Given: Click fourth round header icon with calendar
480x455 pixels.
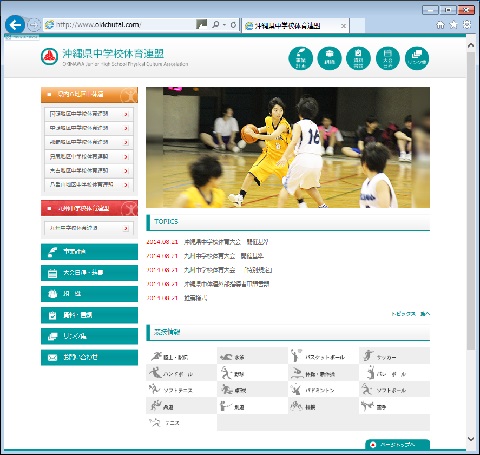Looking at the screenshot, I should pyautogui.click(x=388, y=58).
